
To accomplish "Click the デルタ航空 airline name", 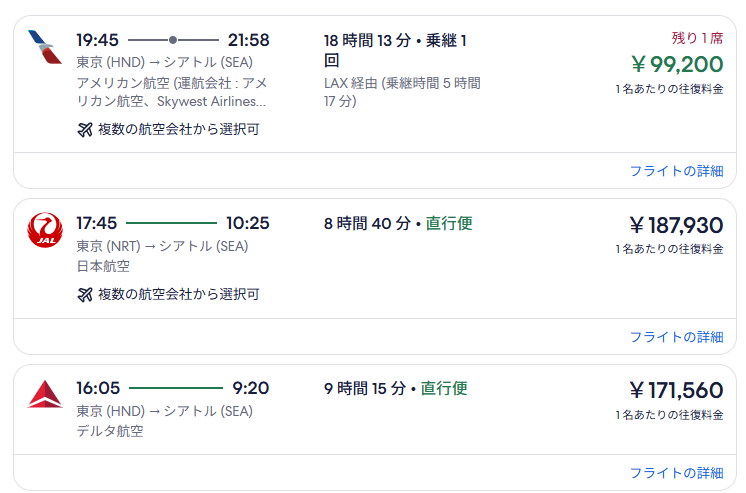I will 110,431.
